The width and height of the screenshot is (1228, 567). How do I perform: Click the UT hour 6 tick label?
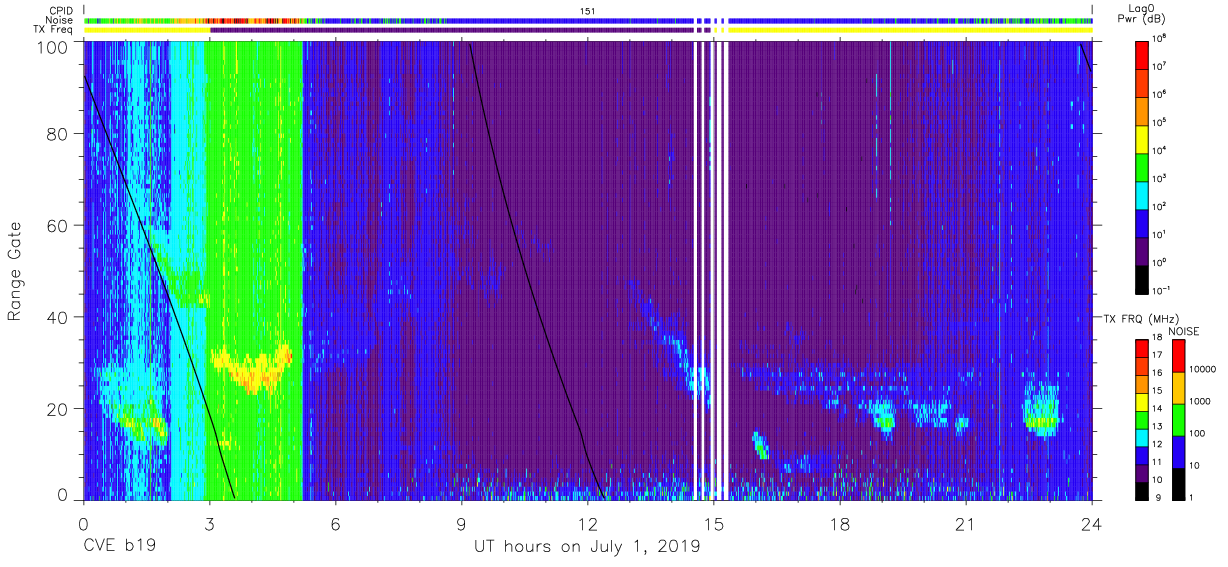click(336, 523)
